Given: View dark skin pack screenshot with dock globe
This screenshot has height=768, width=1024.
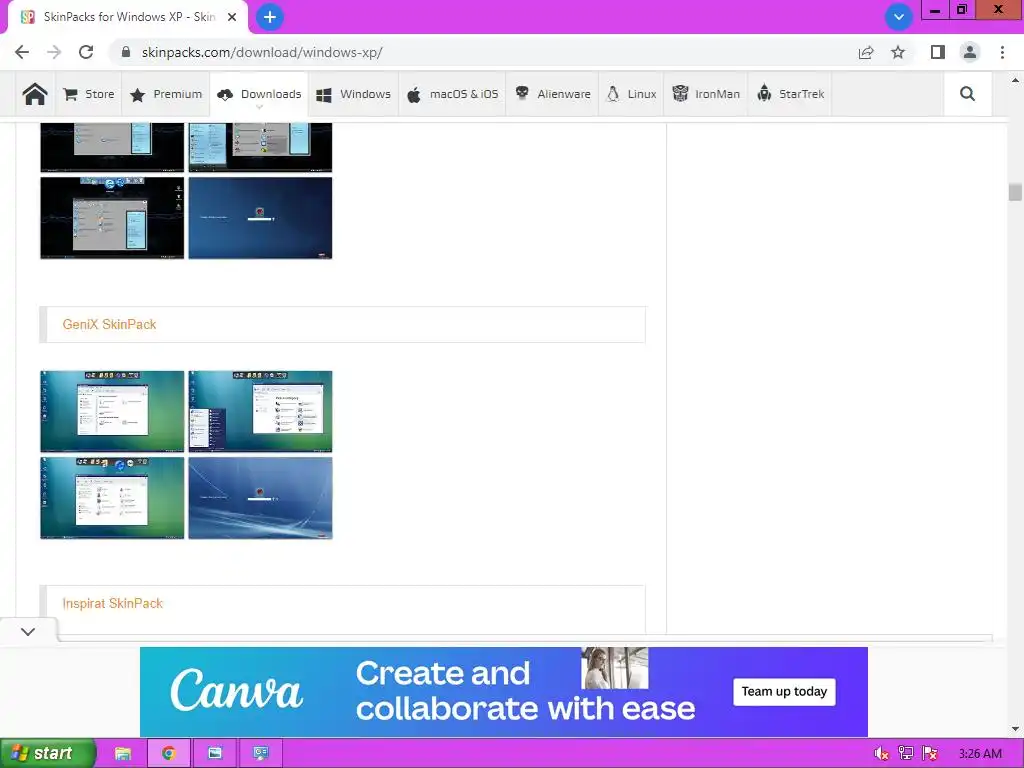Looking at the screenshot, I should [x=112, y=218].
